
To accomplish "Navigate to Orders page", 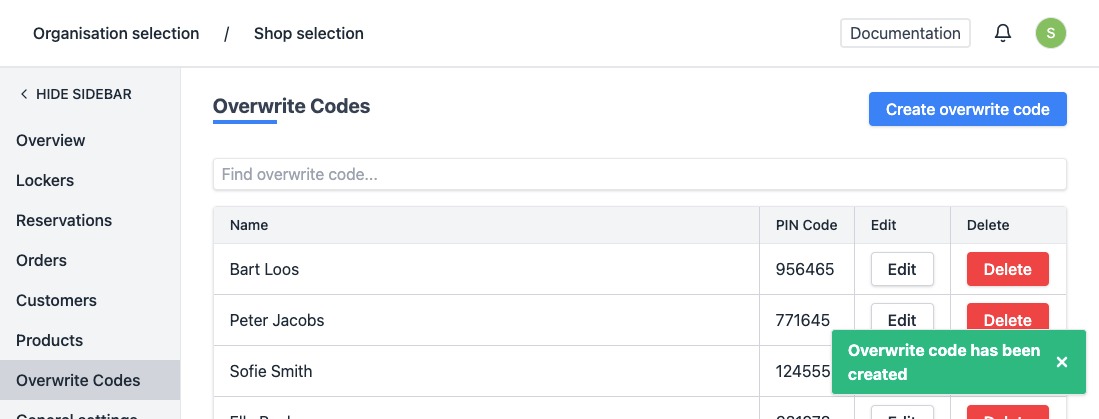I will (41, 260).
